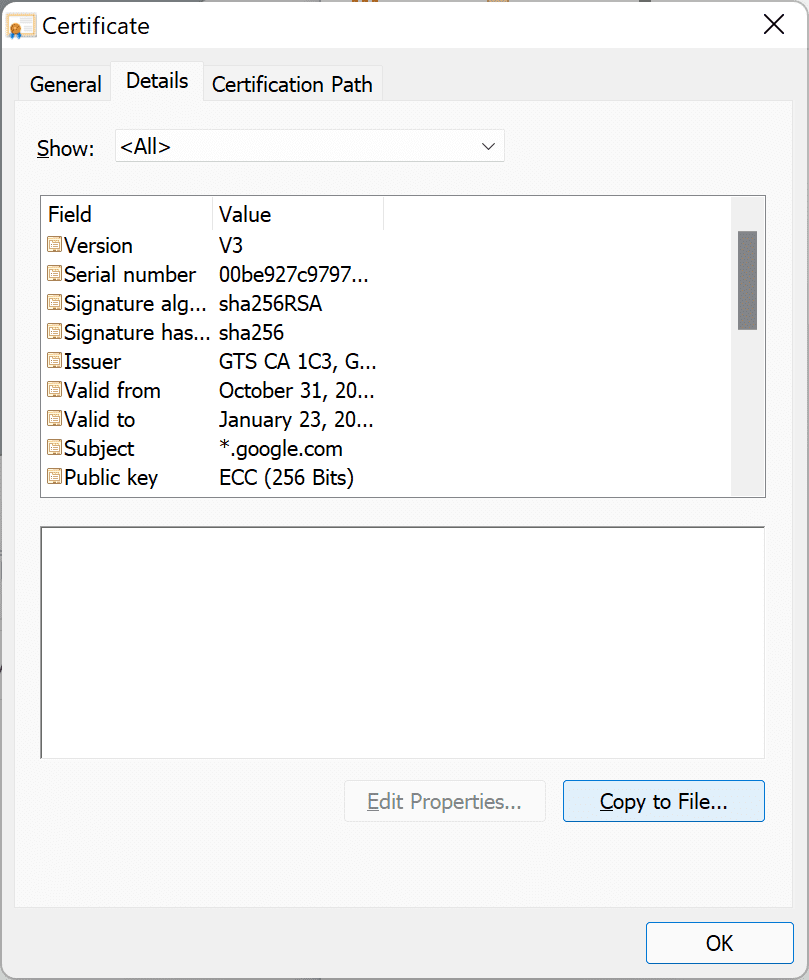Image resolution: width=809 pixels, height=980 pixels.
Task: Click the Serial number field icon
Action: [54, 274]
